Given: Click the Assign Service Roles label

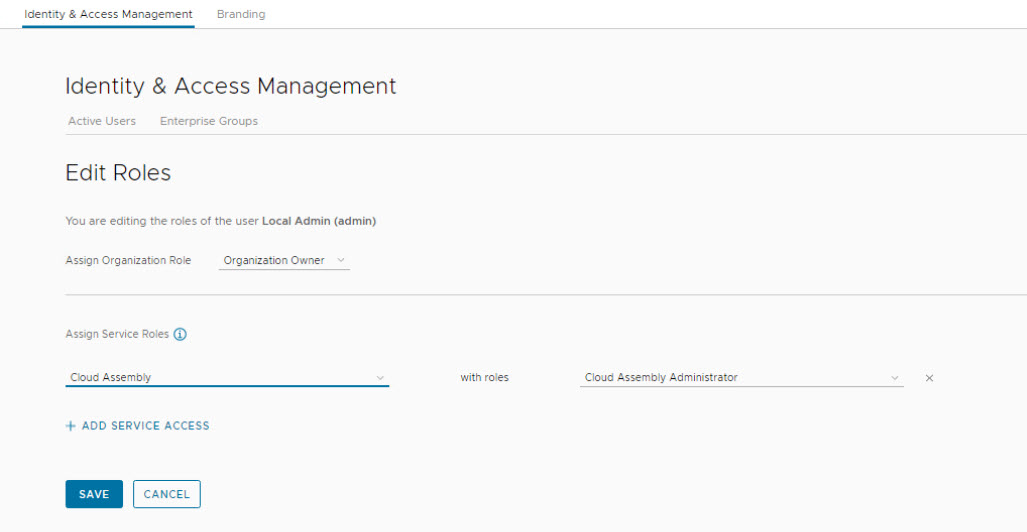Looking at the screenshot, I should (117, 334).
